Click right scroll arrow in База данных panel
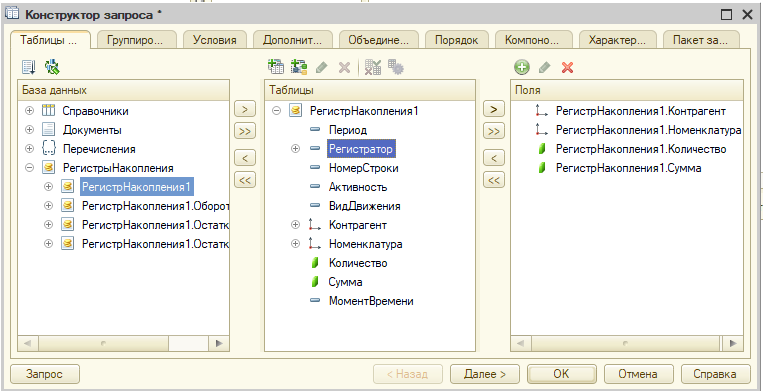The height and width of the screenshot is (391, 763). coord(219,343)
